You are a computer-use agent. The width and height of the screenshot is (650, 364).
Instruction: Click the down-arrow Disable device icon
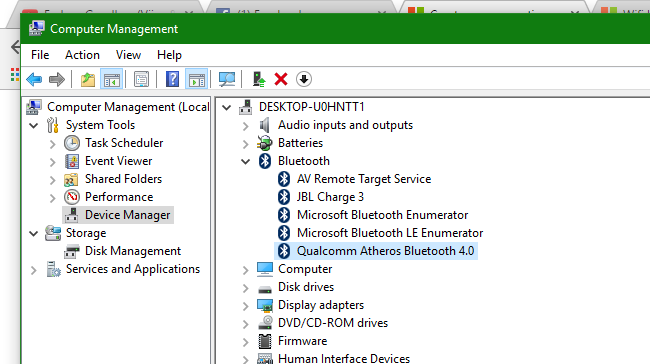coord(304,79)
